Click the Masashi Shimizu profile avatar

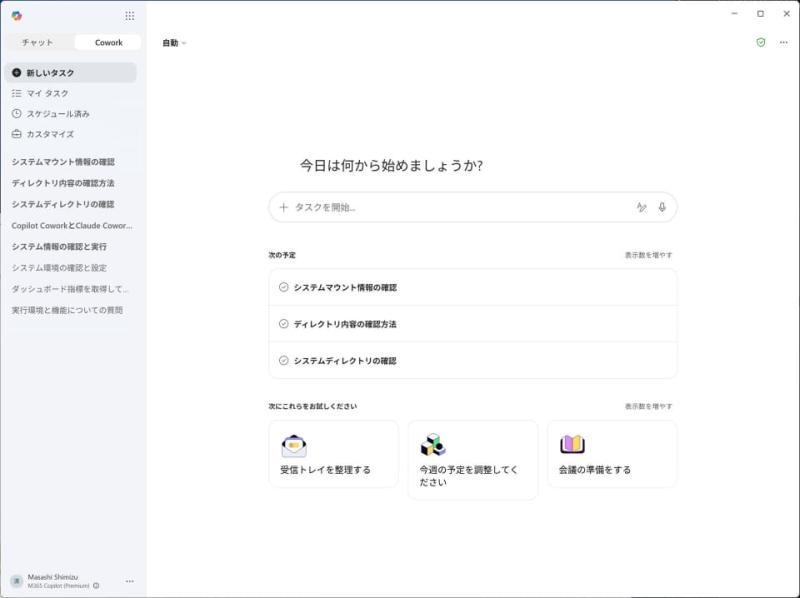17,581
